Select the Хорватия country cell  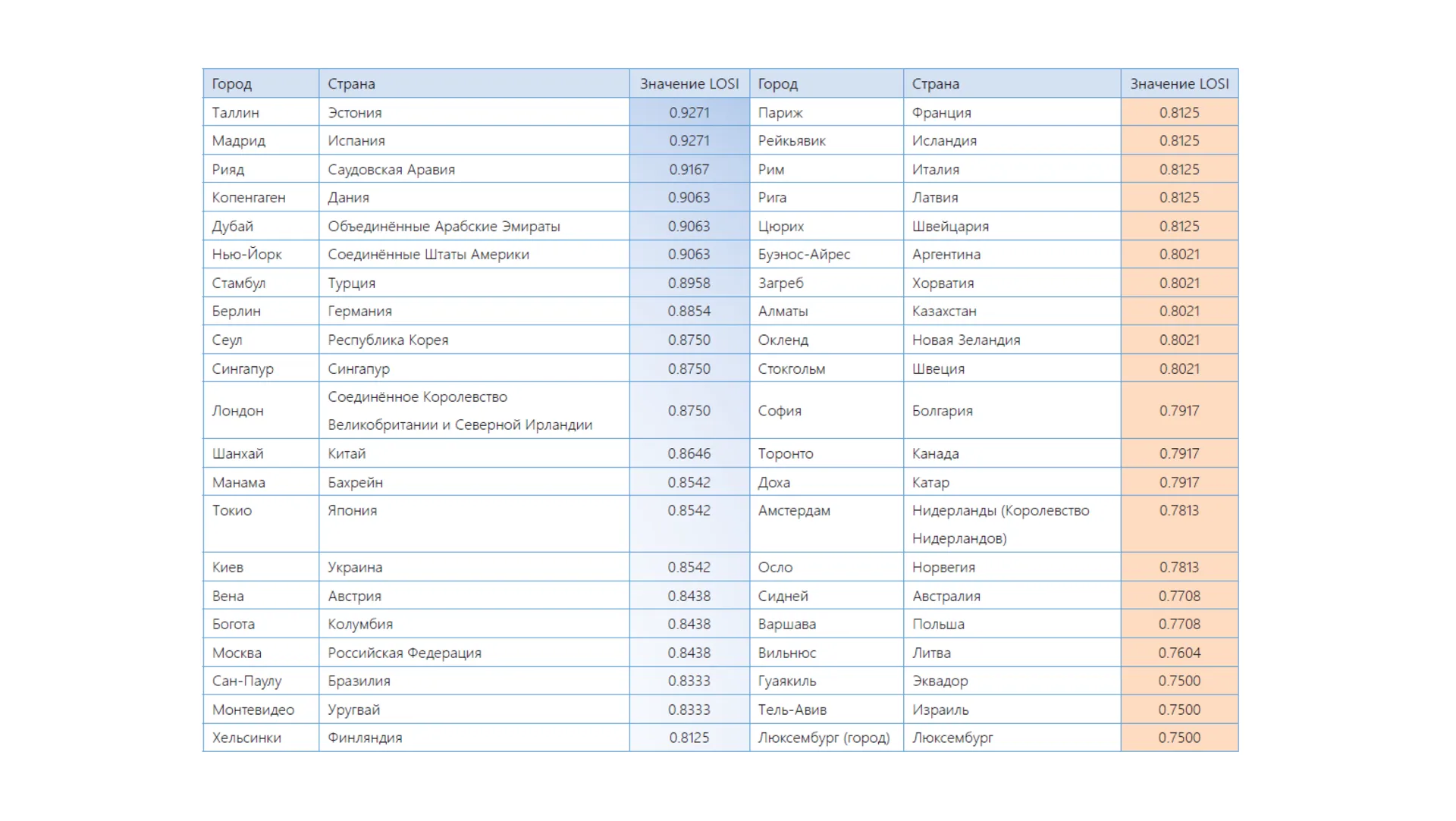tap(1012, 283)
